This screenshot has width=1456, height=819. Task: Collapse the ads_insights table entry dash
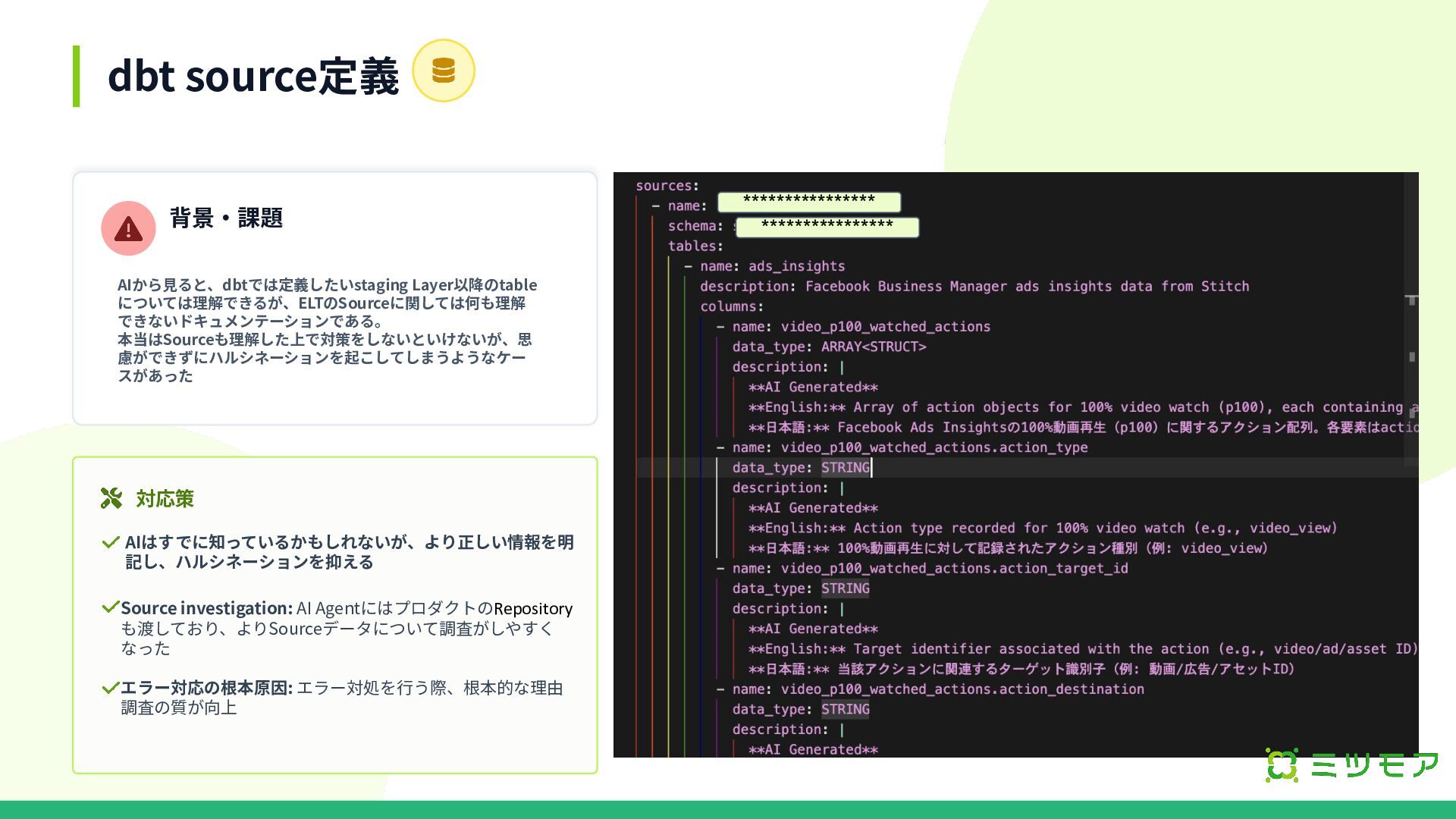pos(688,266)
